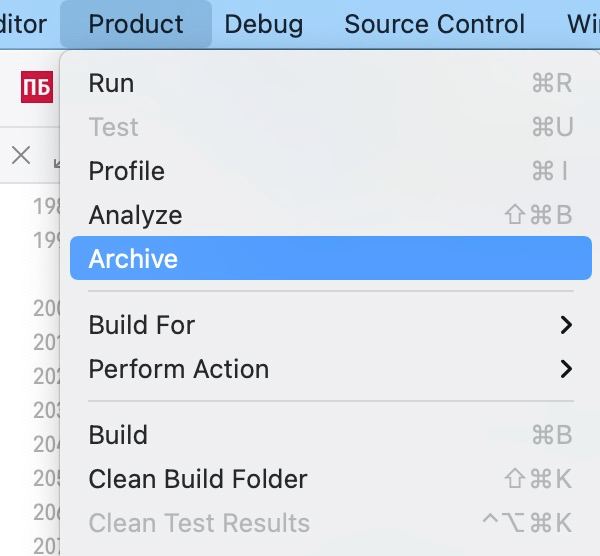Open the Product menu
Viewport: 600px width, 556px height.
coord(136,24)
